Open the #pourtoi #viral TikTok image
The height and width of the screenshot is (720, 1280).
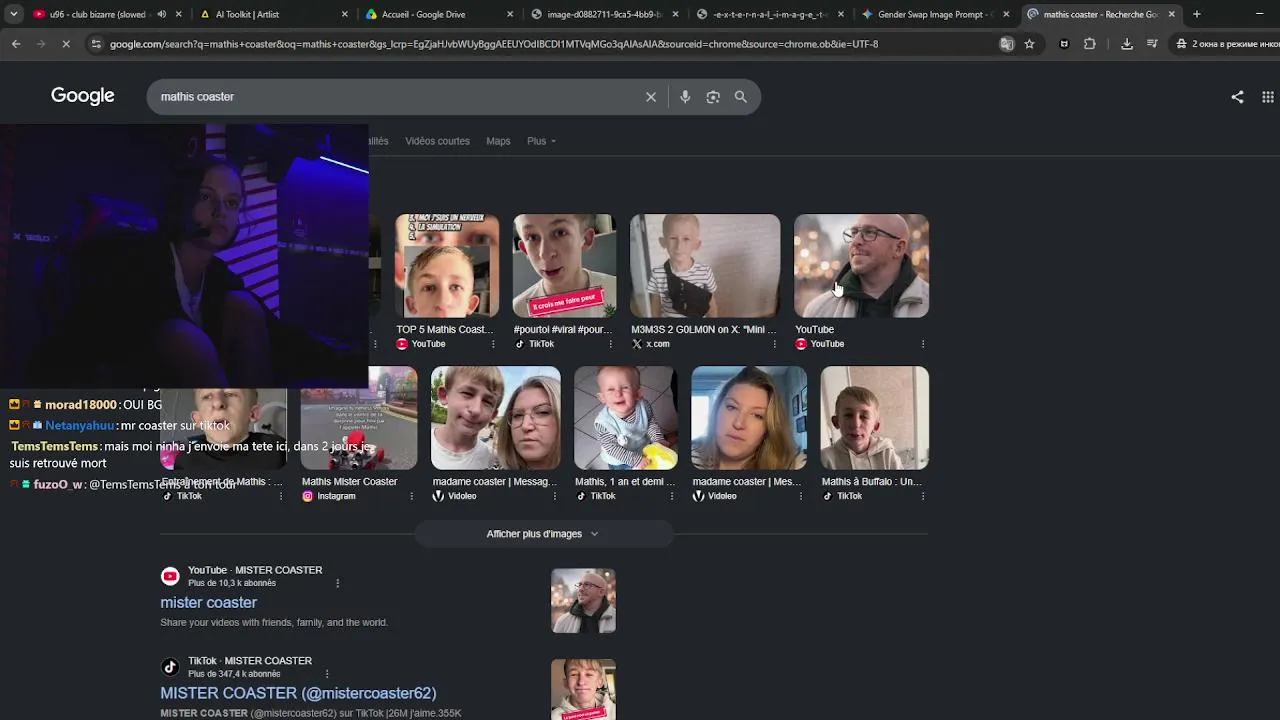[564, 266]
